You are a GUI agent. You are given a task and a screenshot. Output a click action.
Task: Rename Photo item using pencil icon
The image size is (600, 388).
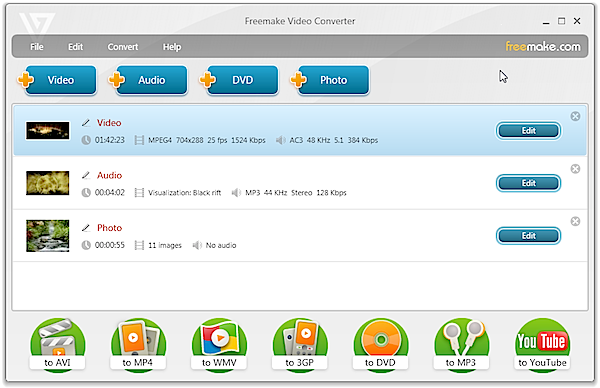click(86, 228)
